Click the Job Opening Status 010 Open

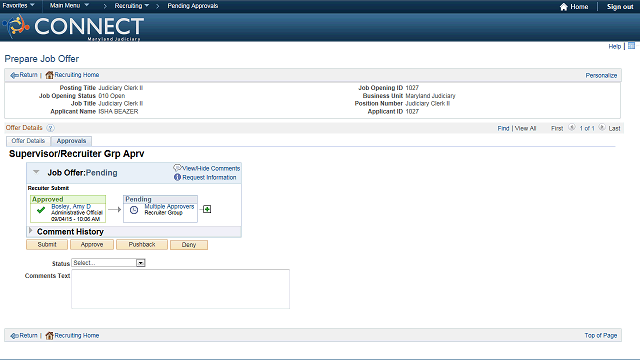[111, 96]
